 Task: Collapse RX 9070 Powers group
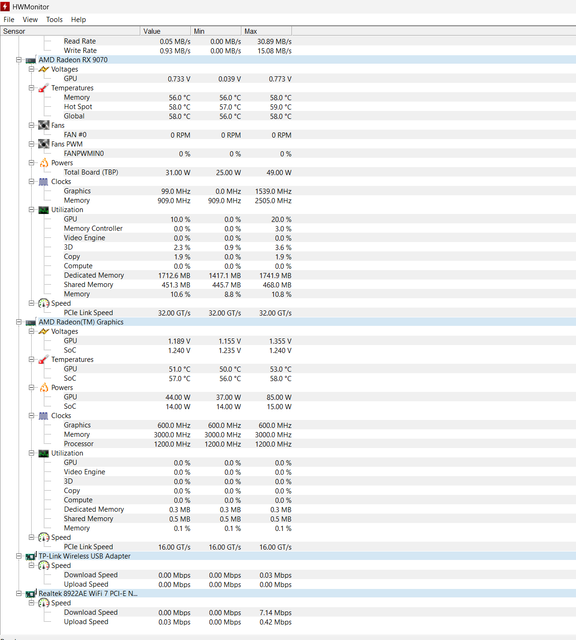click(x=31, y=163)
